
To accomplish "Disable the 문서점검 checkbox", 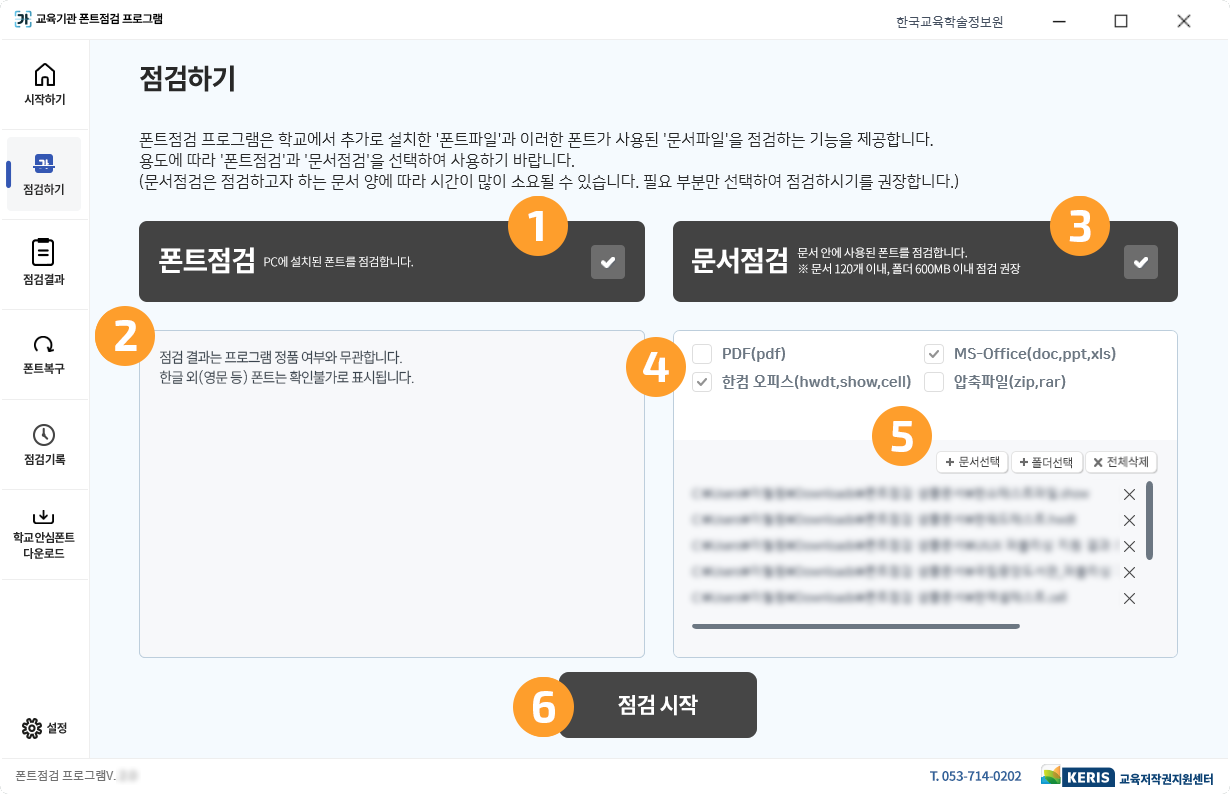I will (1140, 261).
